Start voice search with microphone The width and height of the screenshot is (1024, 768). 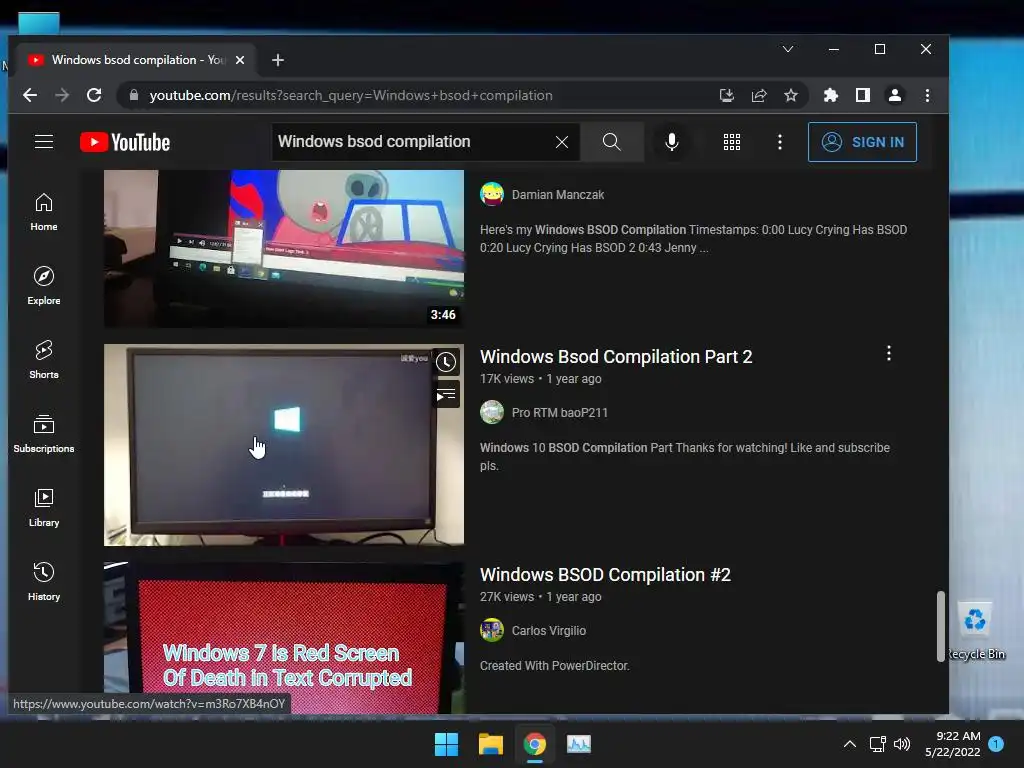[x=671, y=142]
